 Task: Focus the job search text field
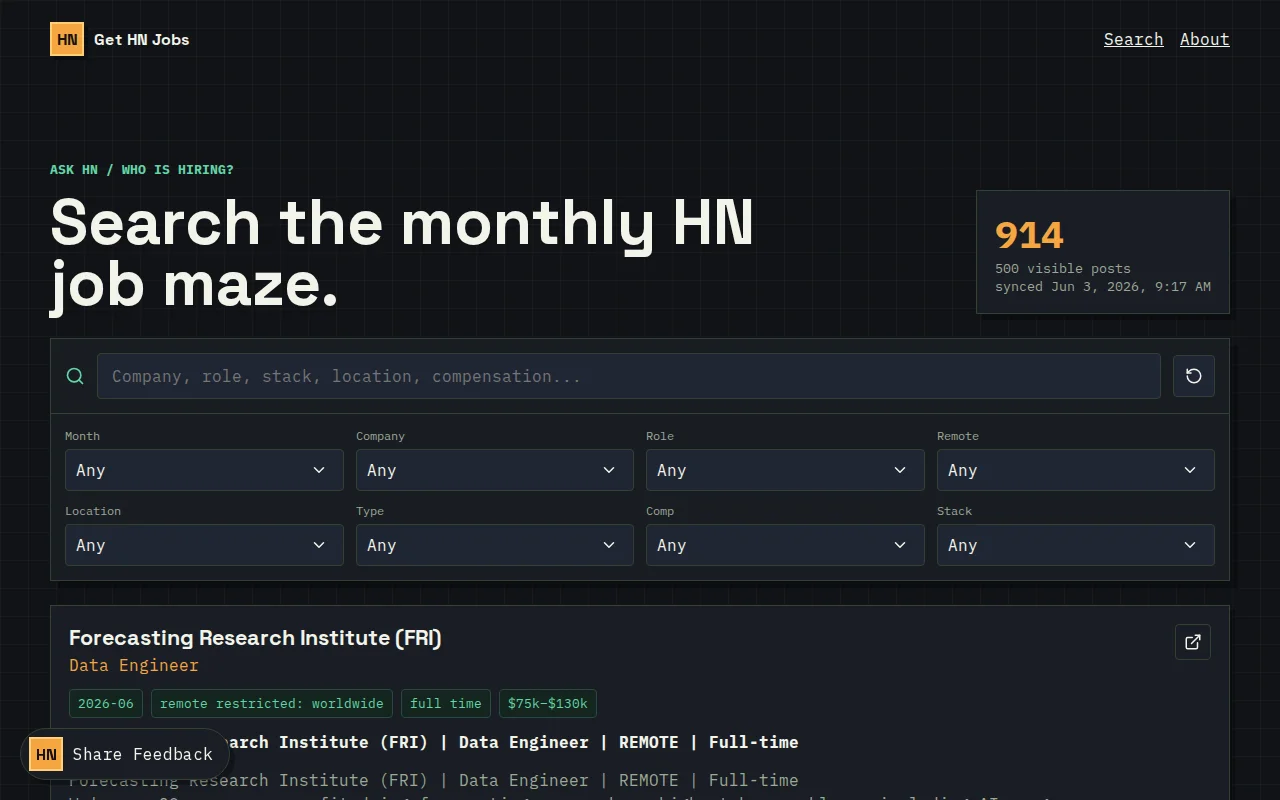coord(629,376)
